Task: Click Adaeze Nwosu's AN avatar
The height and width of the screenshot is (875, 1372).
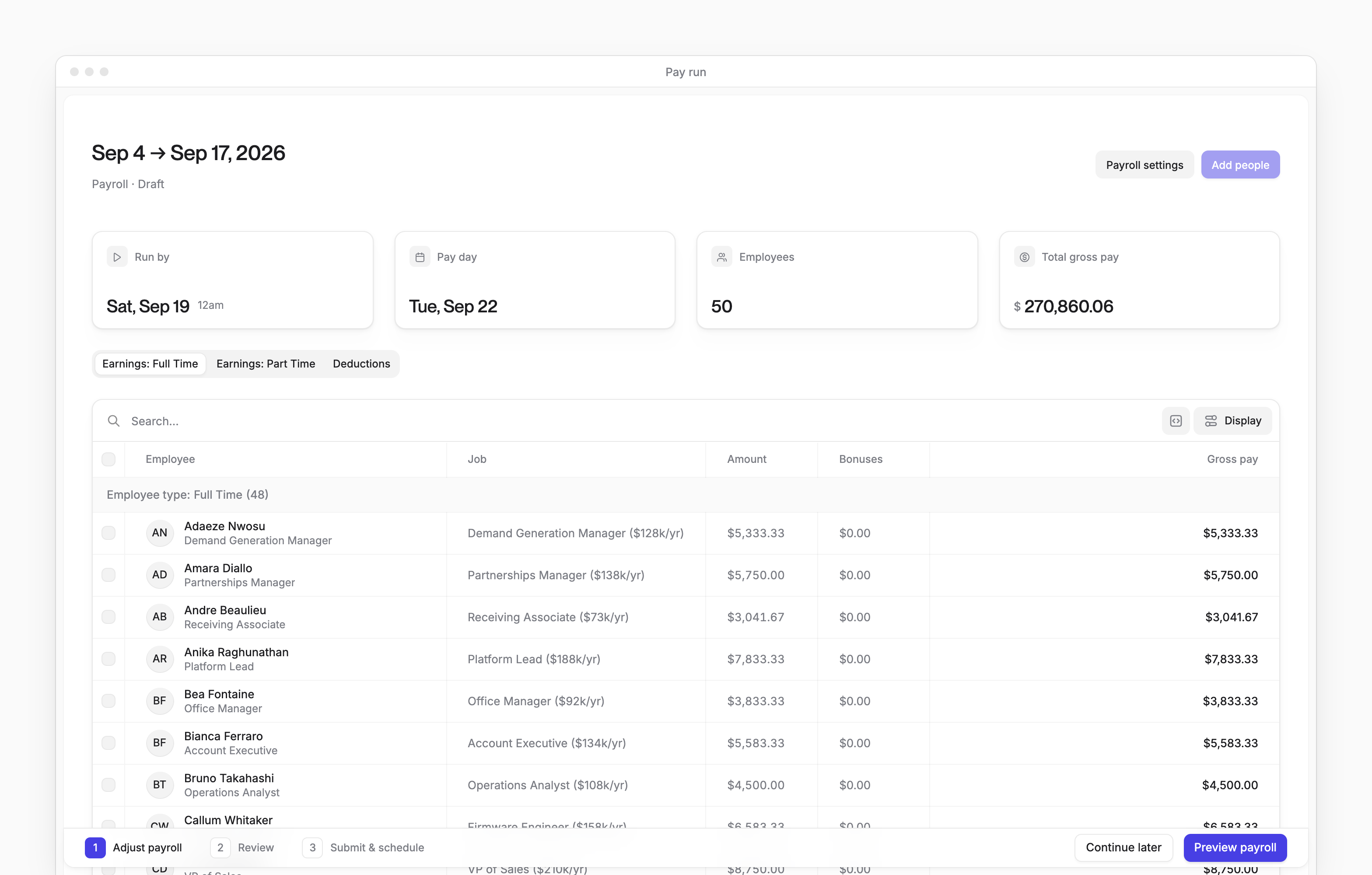Action: tap(160, 533)
